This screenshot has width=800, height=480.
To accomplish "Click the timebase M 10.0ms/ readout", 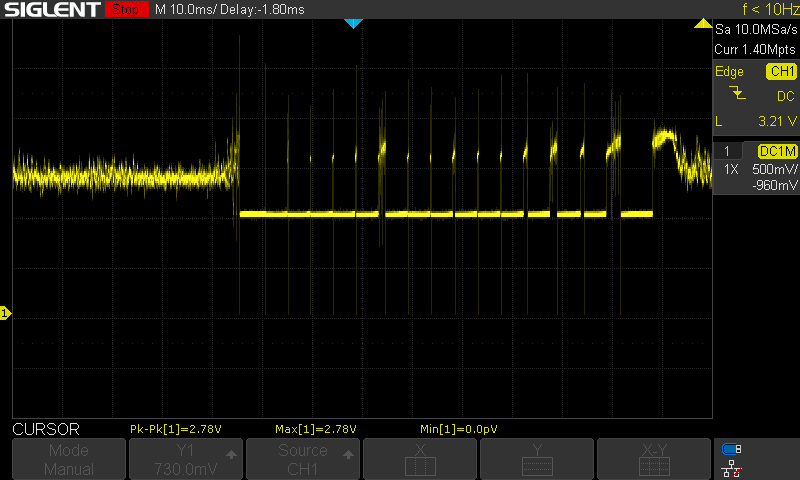I will 185,9.
